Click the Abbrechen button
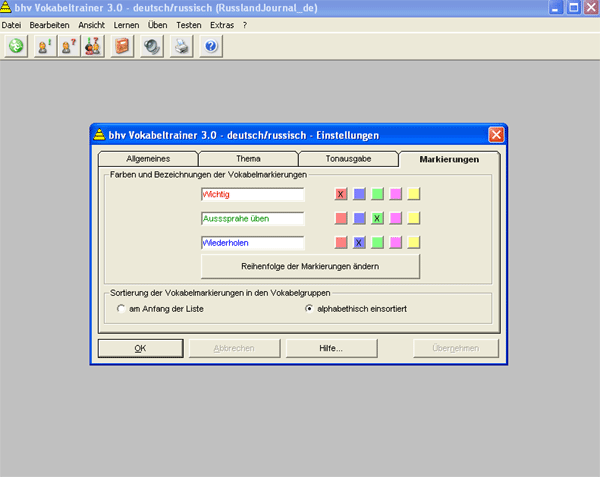The height and width of the screenshot is (477, 600). 234,348
